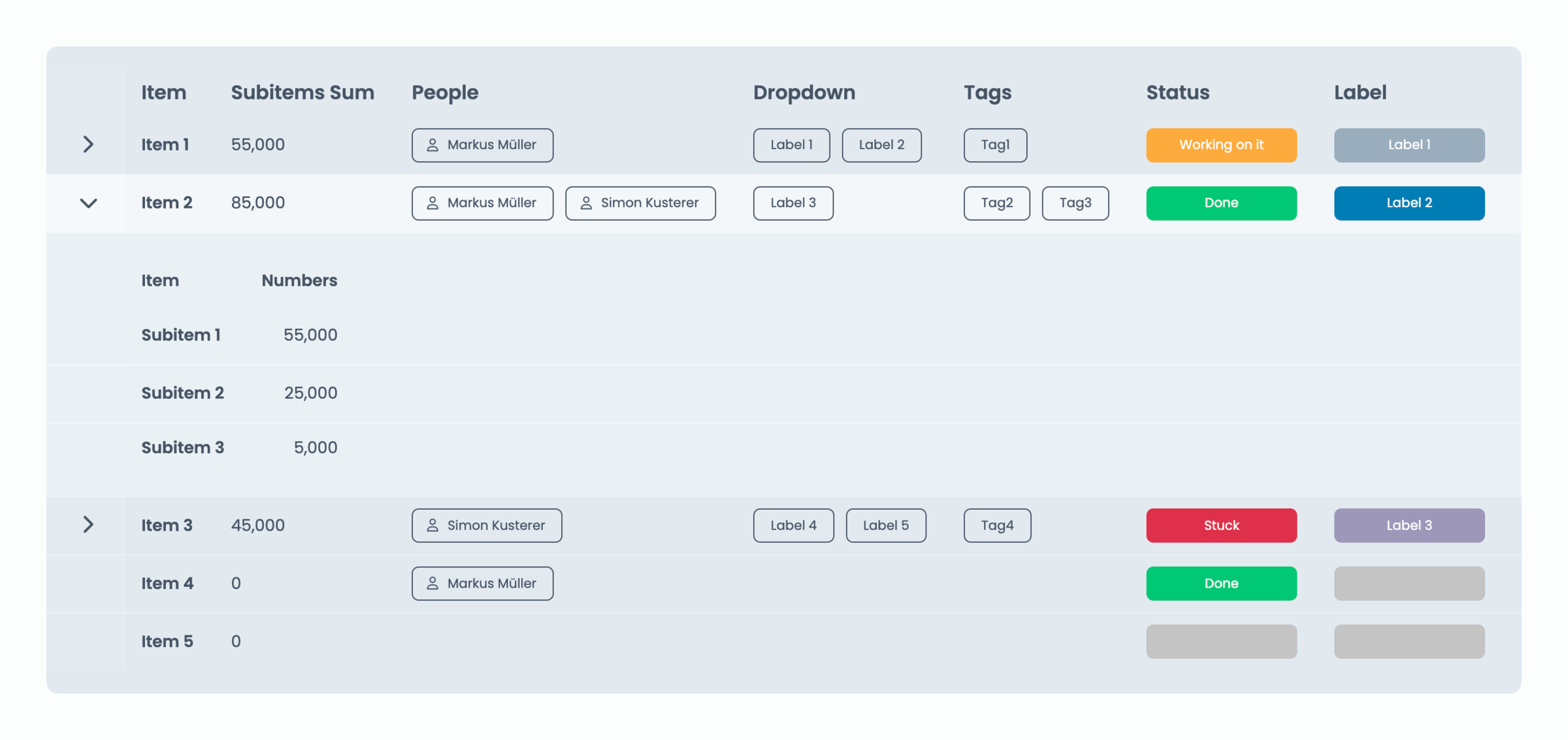Image resolution: width=1568 pixels, height=740 pixels.
Task: Open the Done status for Item 2
Action: point(1220,203)
